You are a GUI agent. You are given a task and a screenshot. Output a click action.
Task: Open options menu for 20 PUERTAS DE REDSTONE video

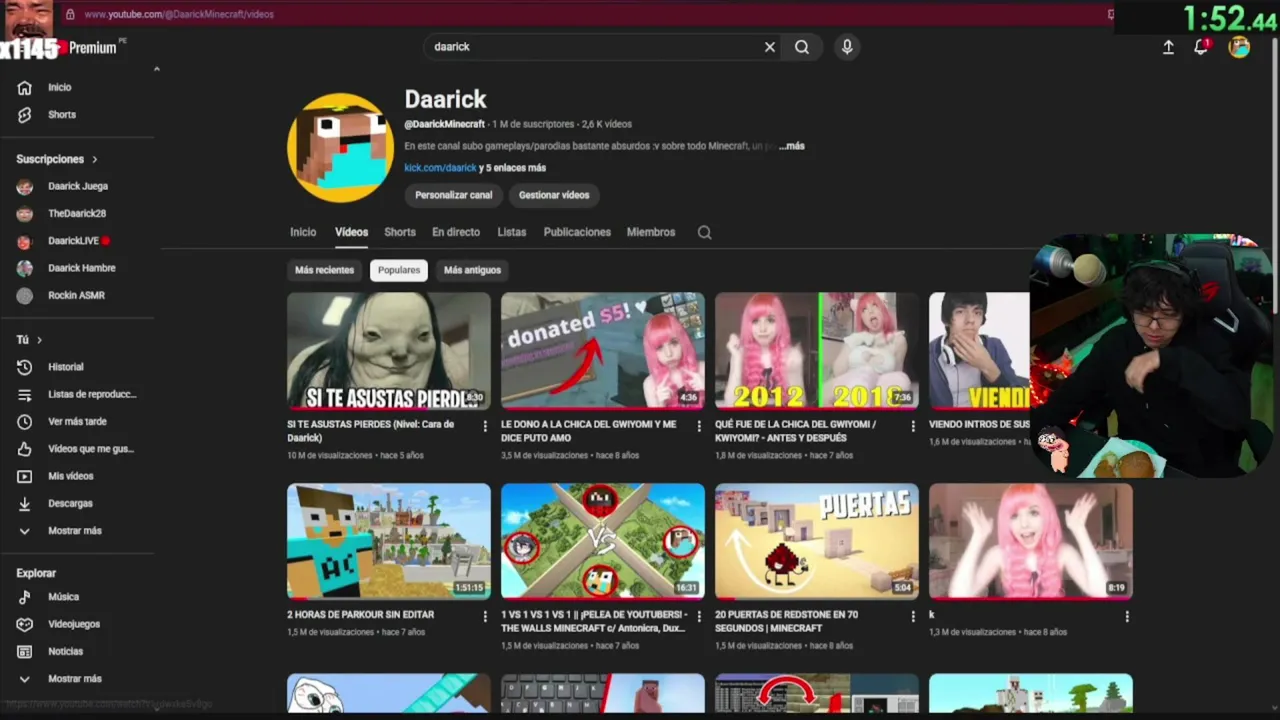click(x=913, y=617)
